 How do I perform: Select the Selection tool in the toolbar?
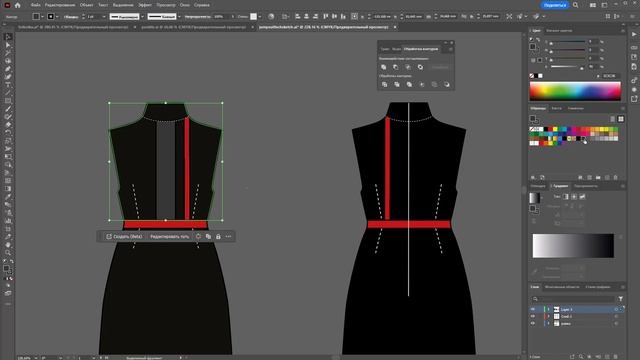(x=8, y=37)
